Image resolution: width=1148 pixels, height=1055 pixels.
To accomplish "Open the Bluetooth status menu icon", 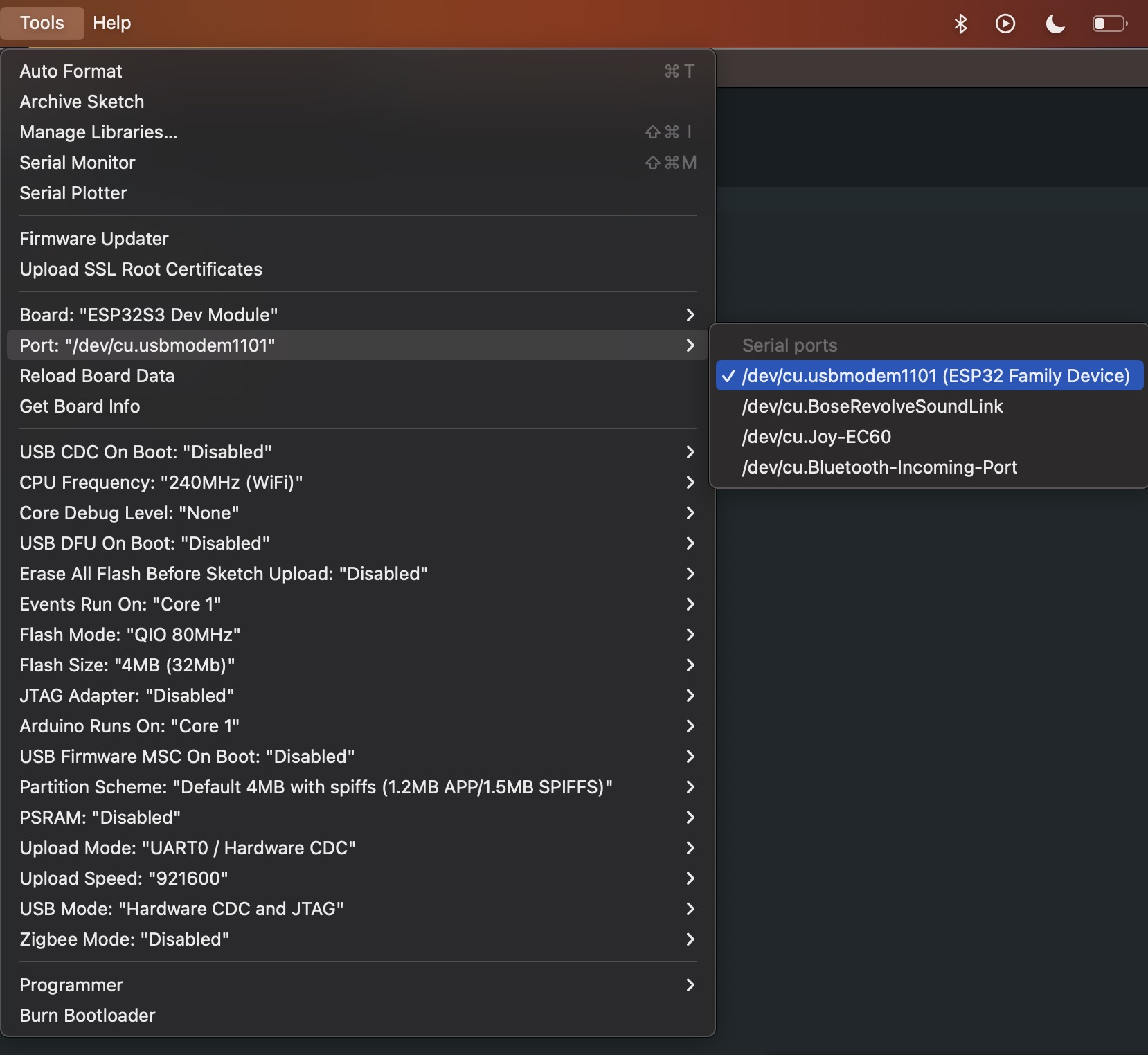I will [x=960, y=24].
